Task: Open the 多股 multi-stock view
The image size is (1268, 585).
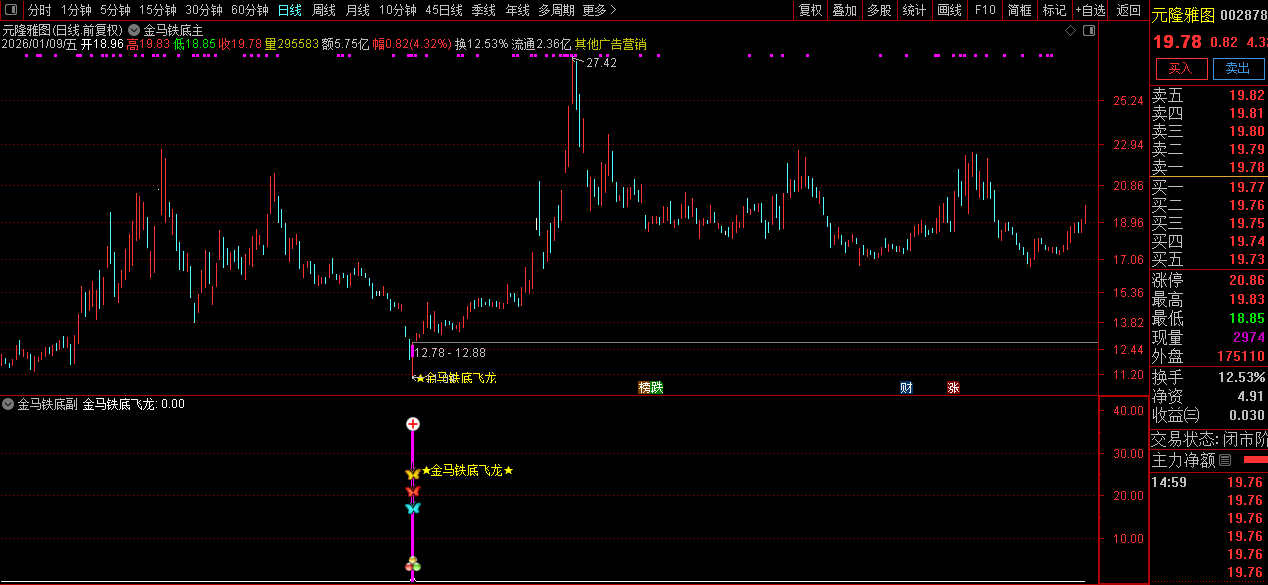Action: click(x=879, y=10)
